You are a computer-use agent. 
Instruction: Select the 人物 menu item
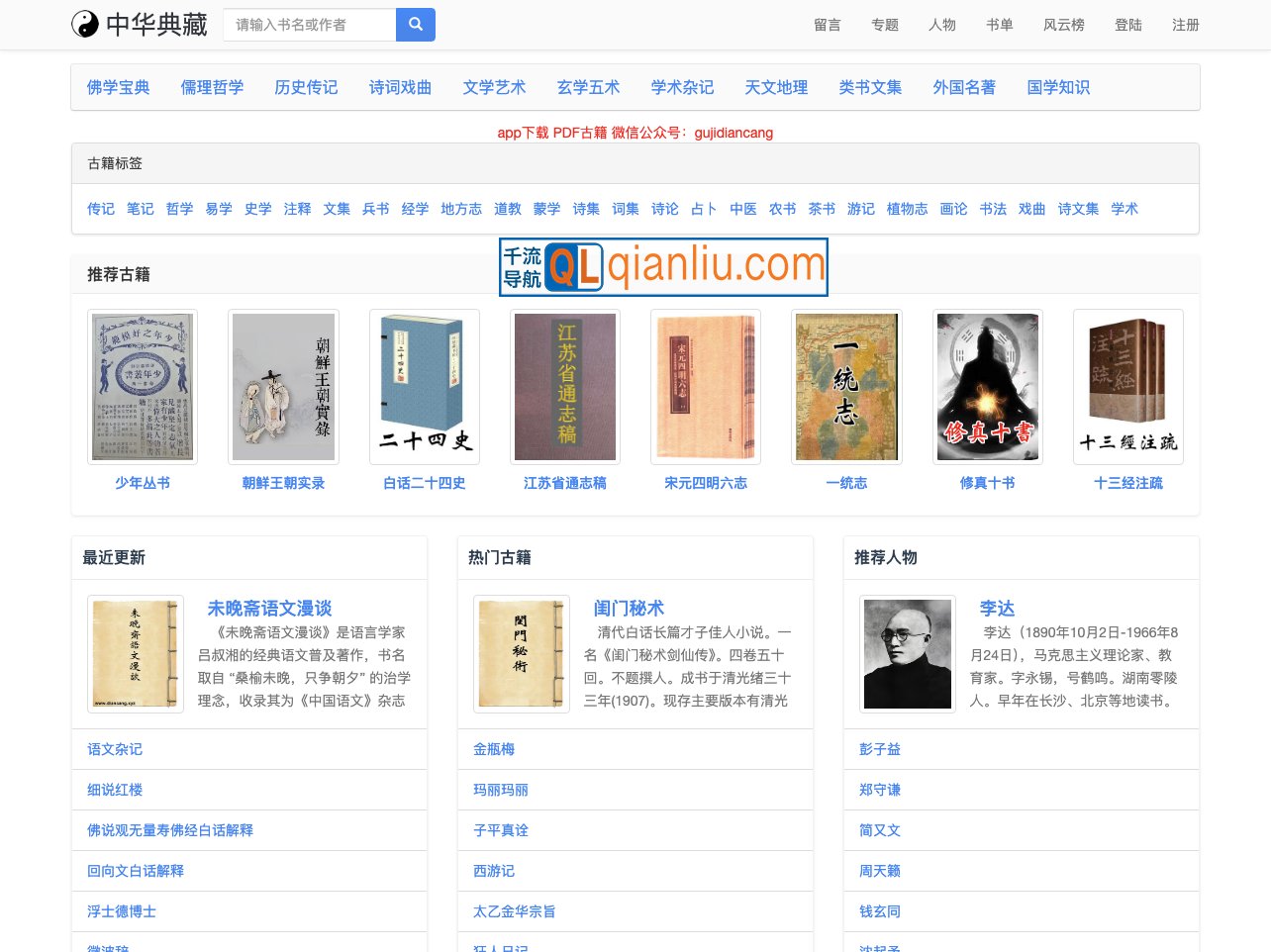coord(941,25)
